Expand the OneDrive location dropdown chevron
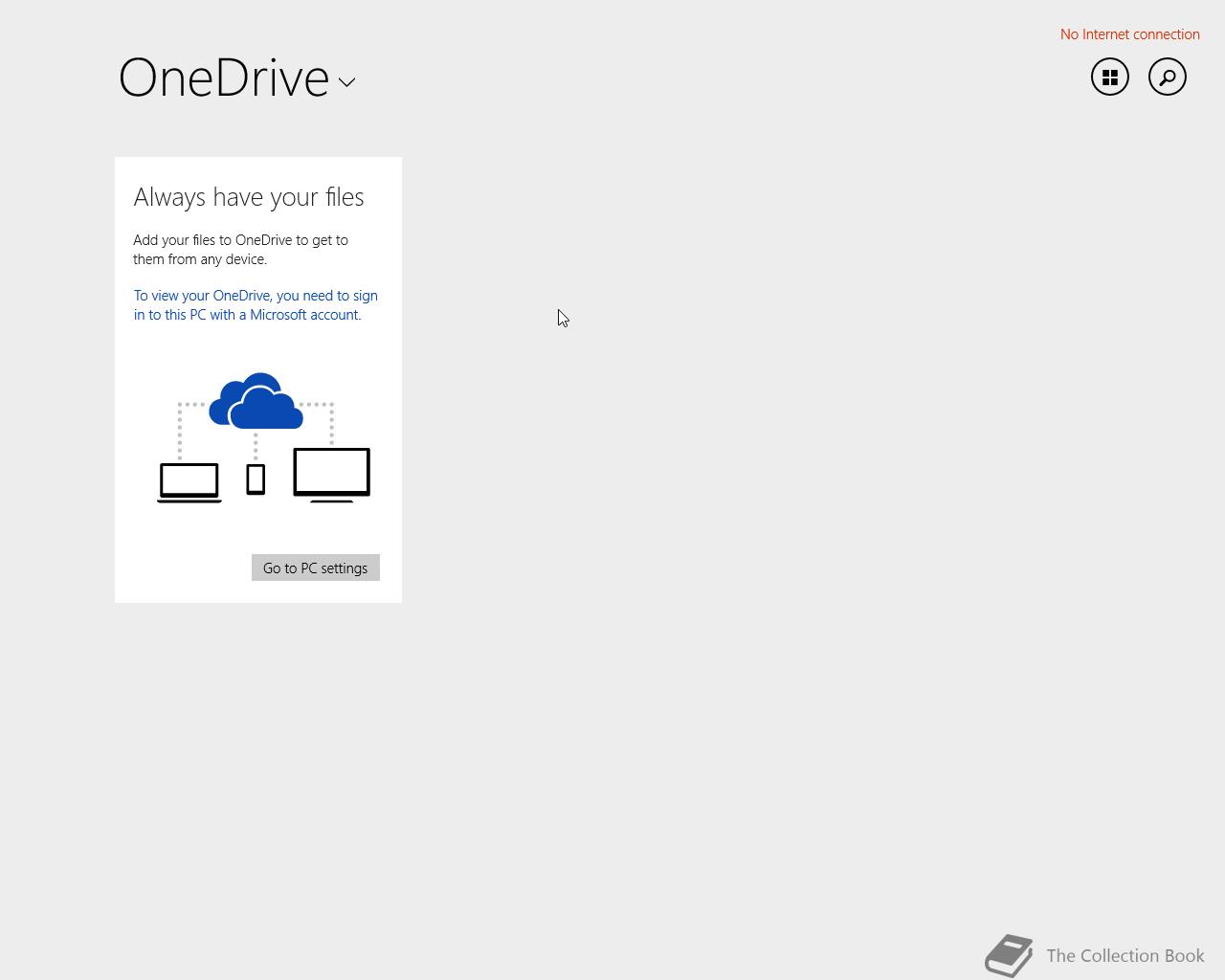Viewport: 1225px width, 980px height. [346, 83]
